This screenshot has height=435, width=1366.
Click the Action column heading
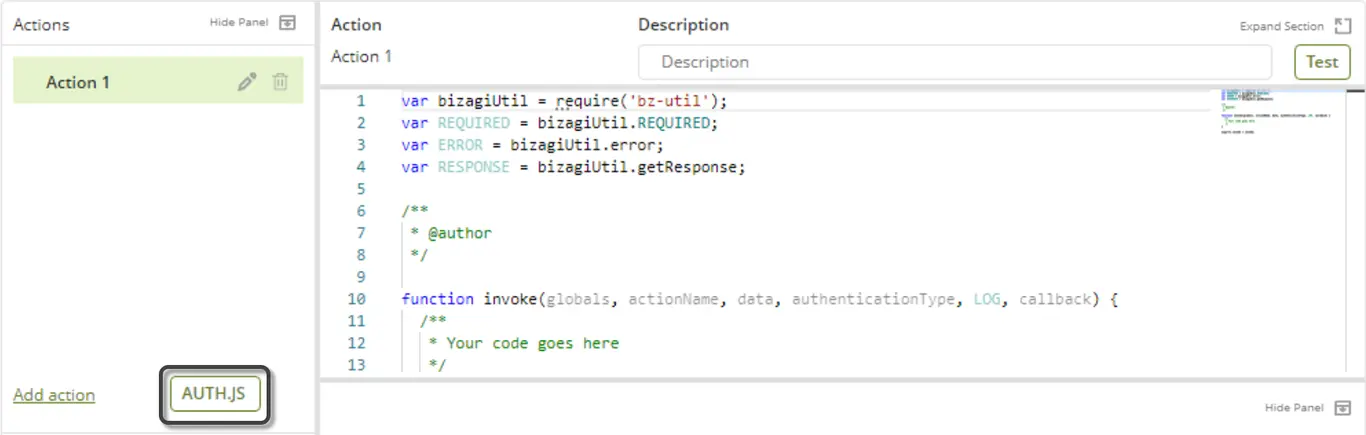click(x=356, y=25)
